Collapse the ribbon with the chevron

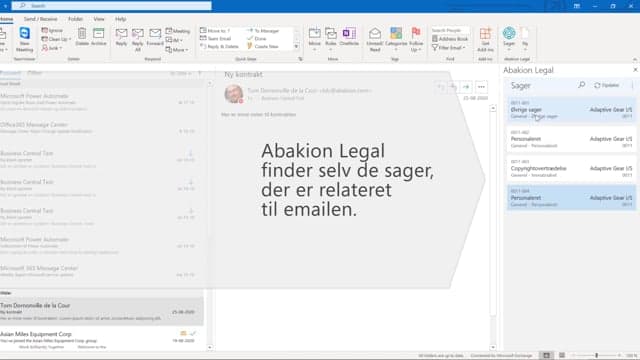click(x=635, y=59)
